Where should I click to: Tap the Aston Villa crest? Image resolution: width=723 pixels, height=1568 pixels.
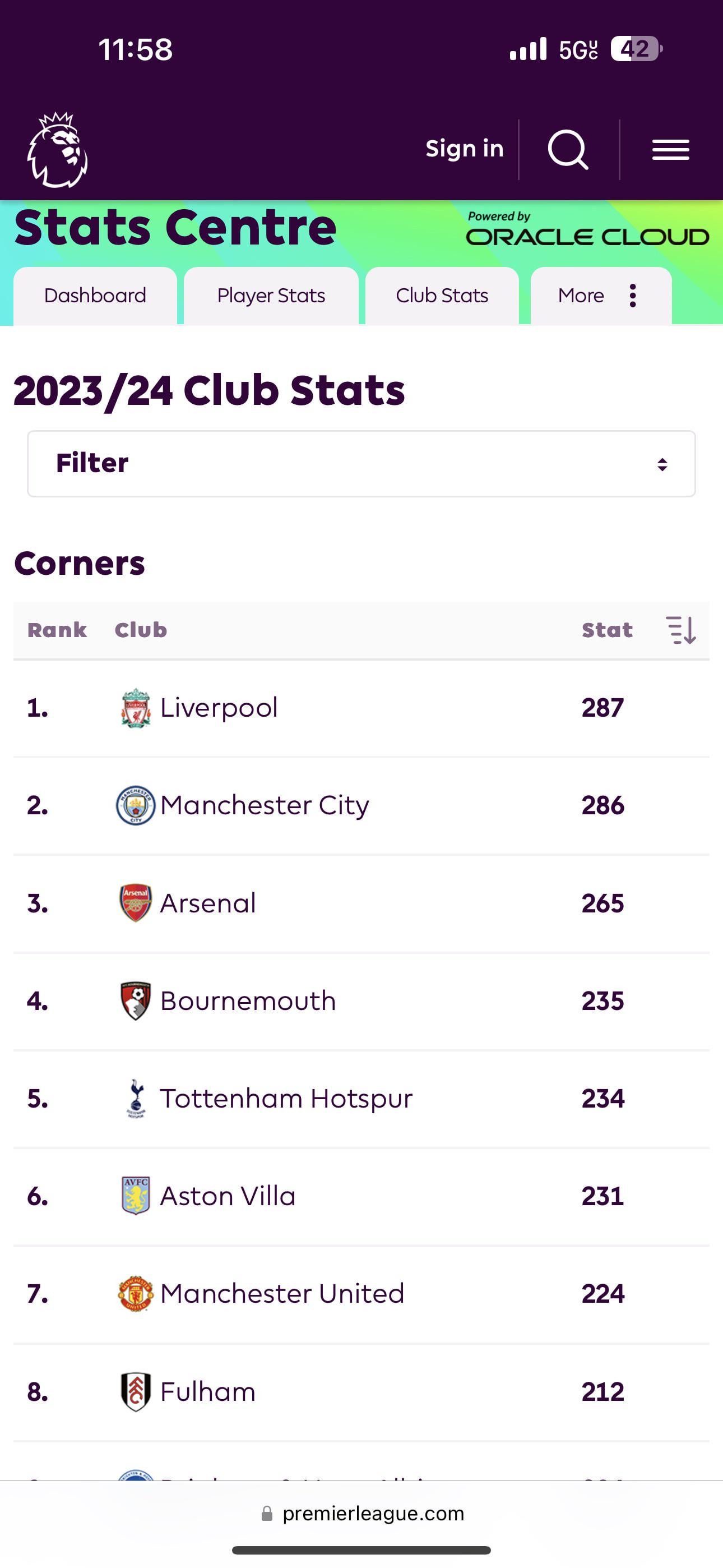pyautogui.click(x=136, y=1196)
